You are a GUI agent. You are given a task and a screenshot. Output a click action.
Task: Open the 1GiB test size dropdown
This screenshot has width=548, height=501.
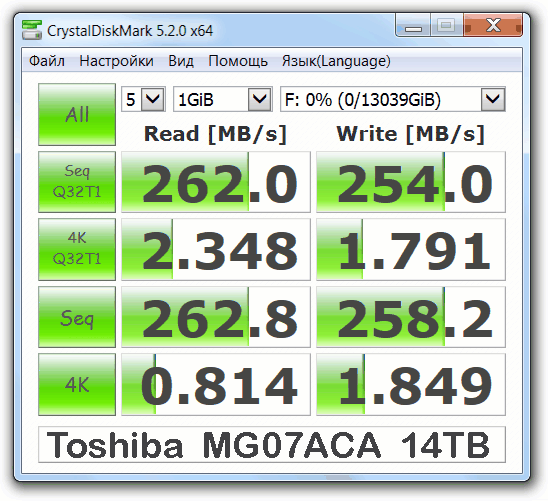223,99
